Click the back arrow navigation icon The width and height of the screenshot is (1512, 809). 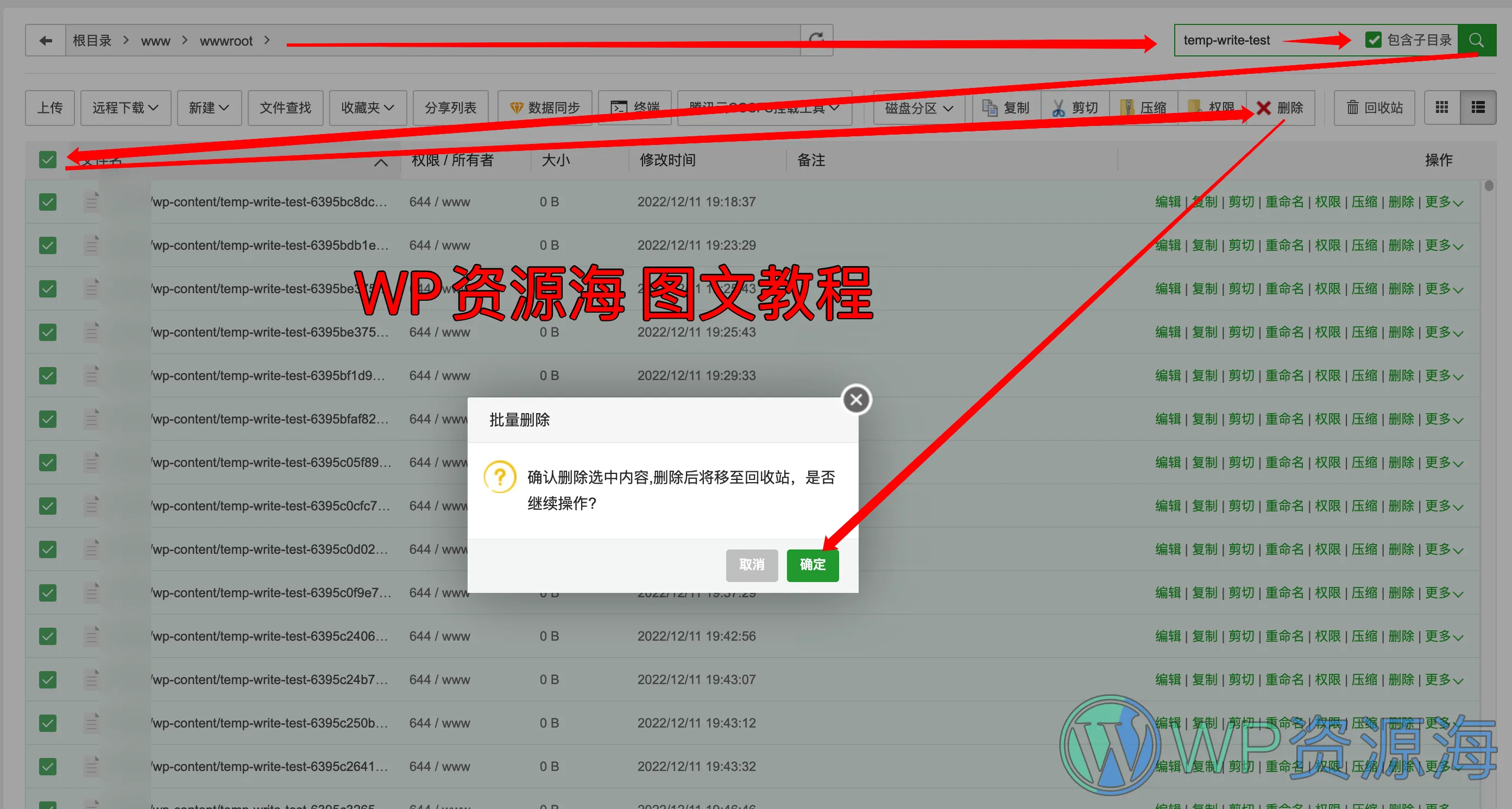45,41
